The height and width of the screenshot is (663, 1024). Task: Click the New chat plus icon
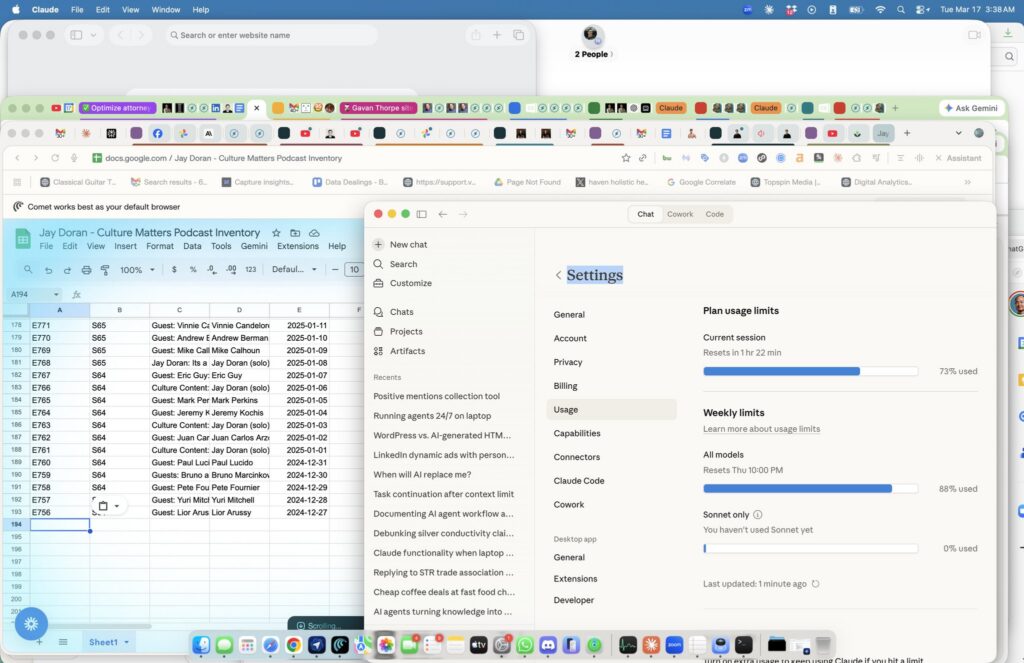pyautogui.click(x=378, y=244)
